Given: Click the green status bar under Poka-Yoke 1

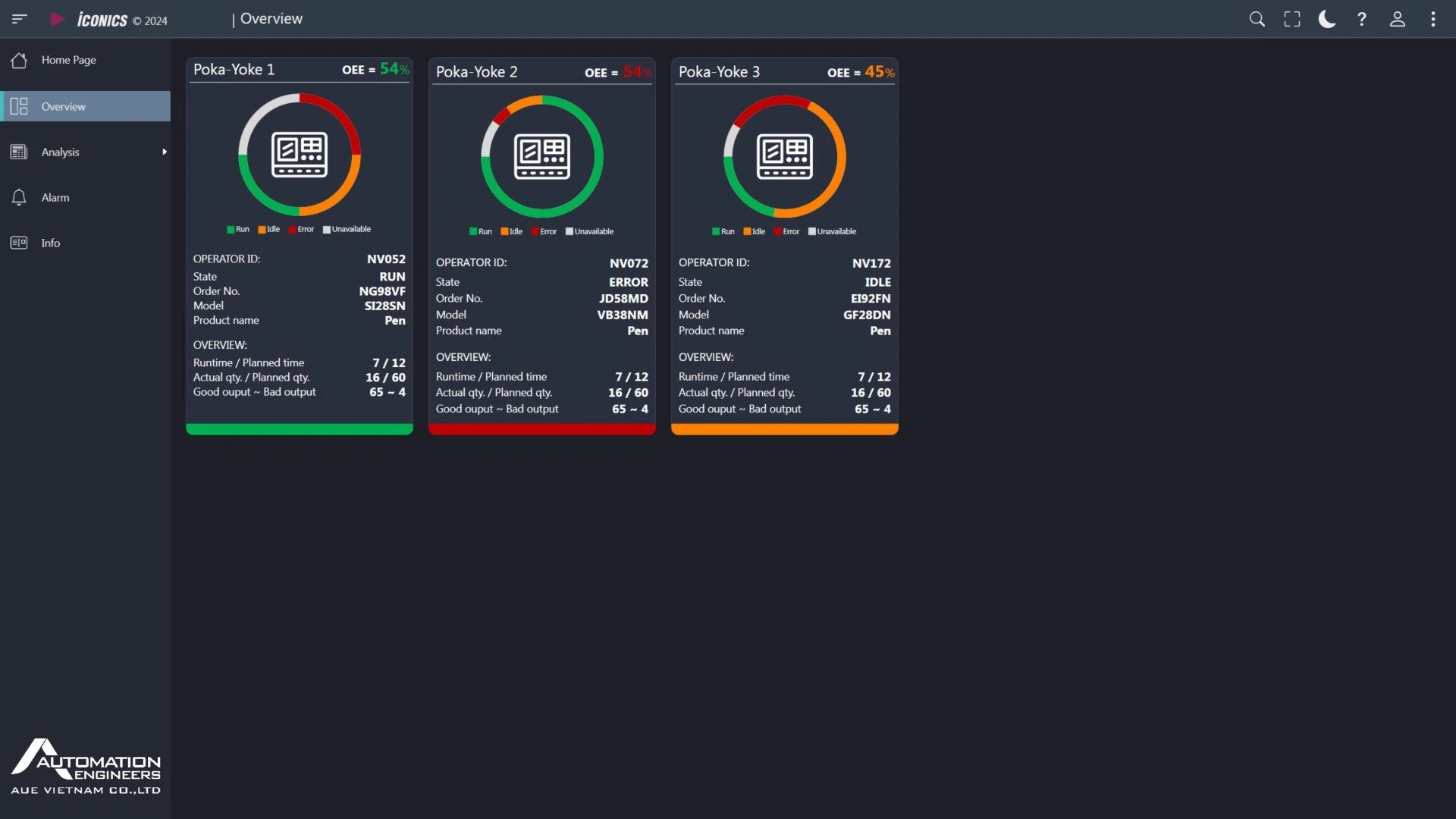Looking at the screenshot, I should click(x=300, y=429).
